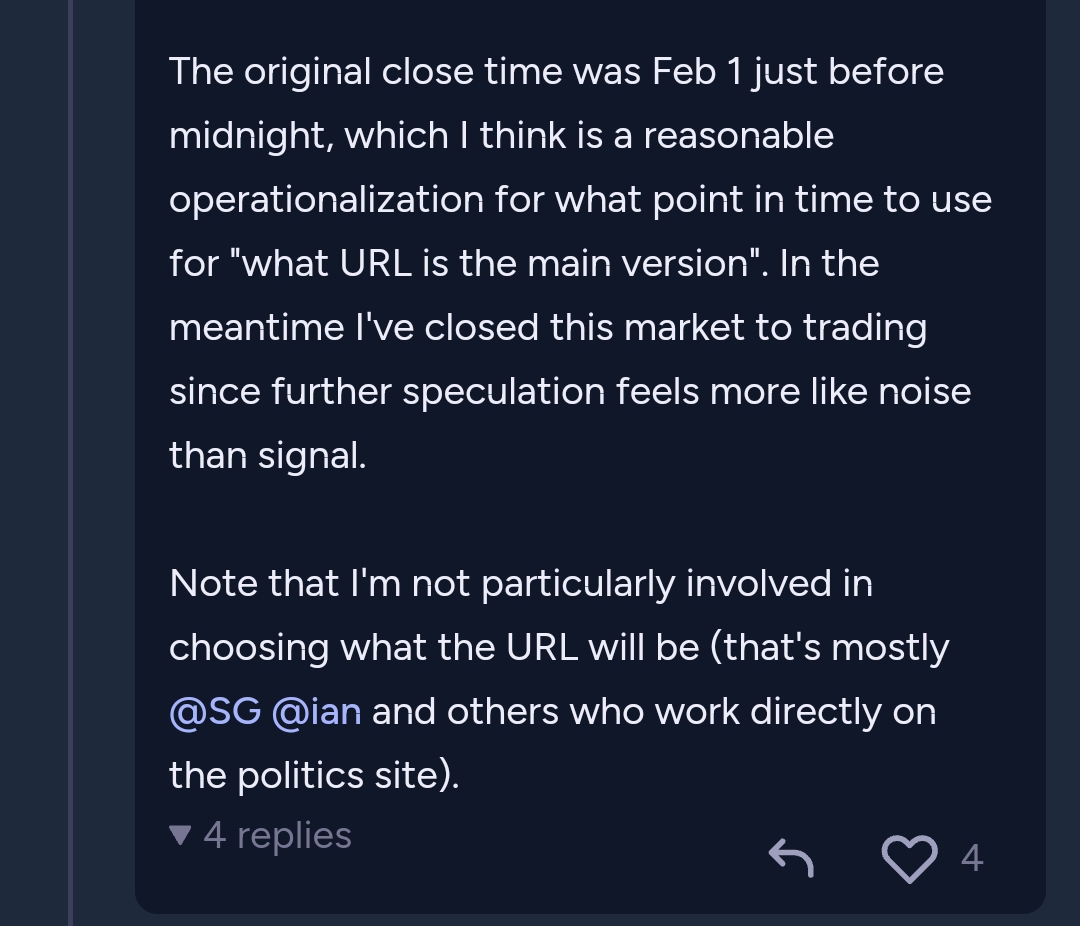Click the words "than signal." ending the first paragraph

point(268,456)
